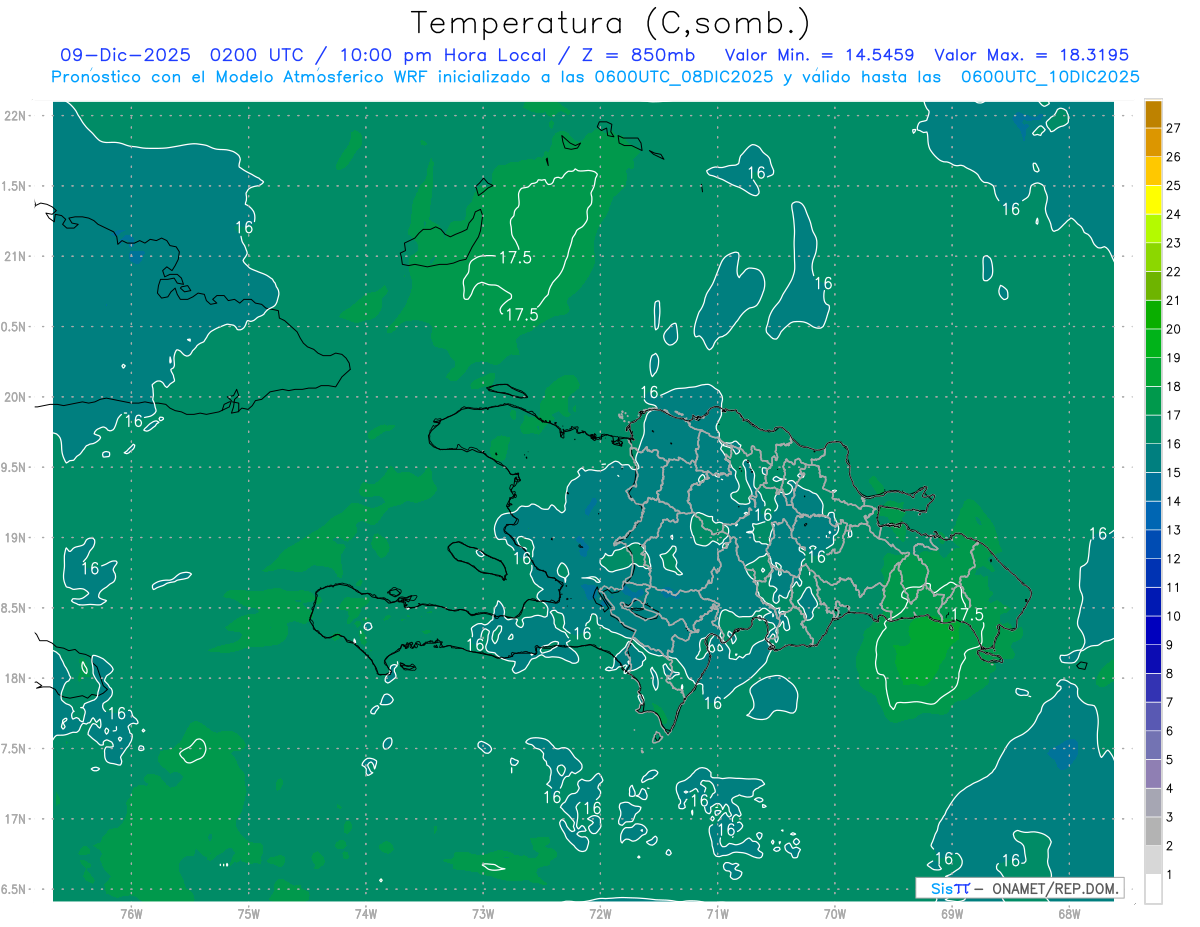1200x927 pixels.
Task: Click the colorbar legend number 21
Action: point(1174,300)
